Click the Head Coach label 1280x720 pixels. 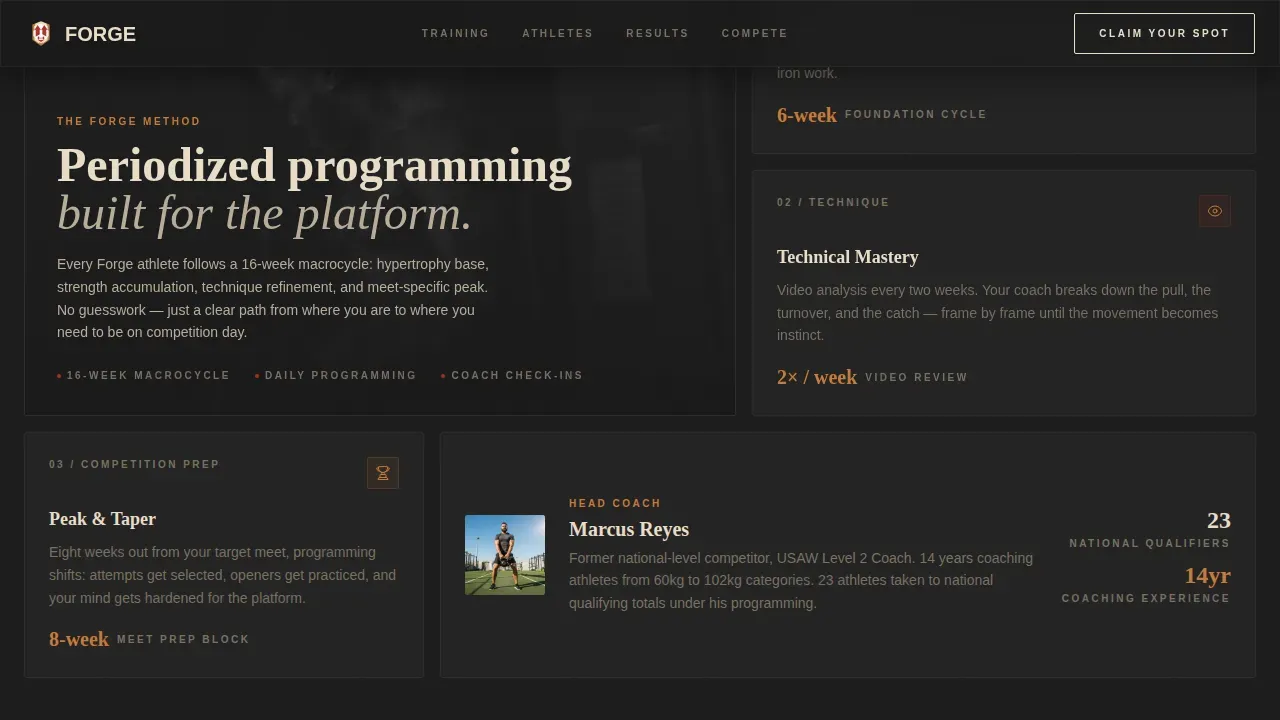pyautogui.click(x=615, y=503)
